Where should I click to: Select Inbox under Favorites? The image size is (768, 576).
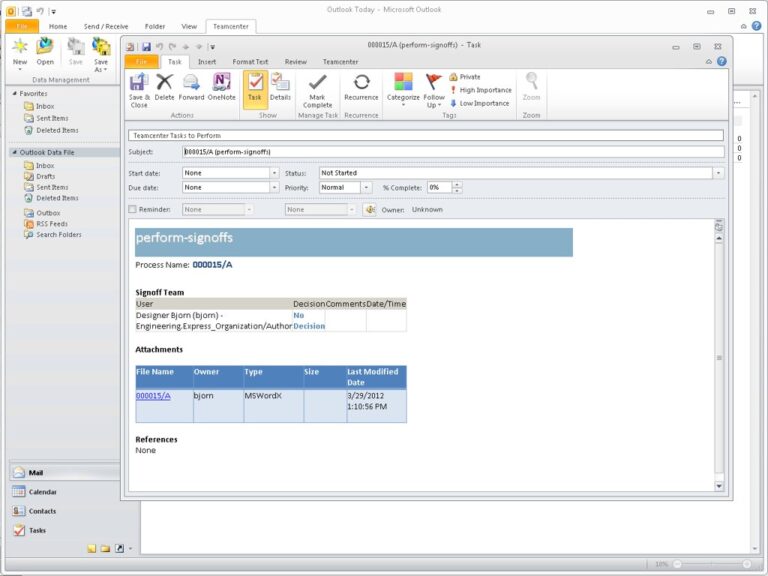(45, 106)
